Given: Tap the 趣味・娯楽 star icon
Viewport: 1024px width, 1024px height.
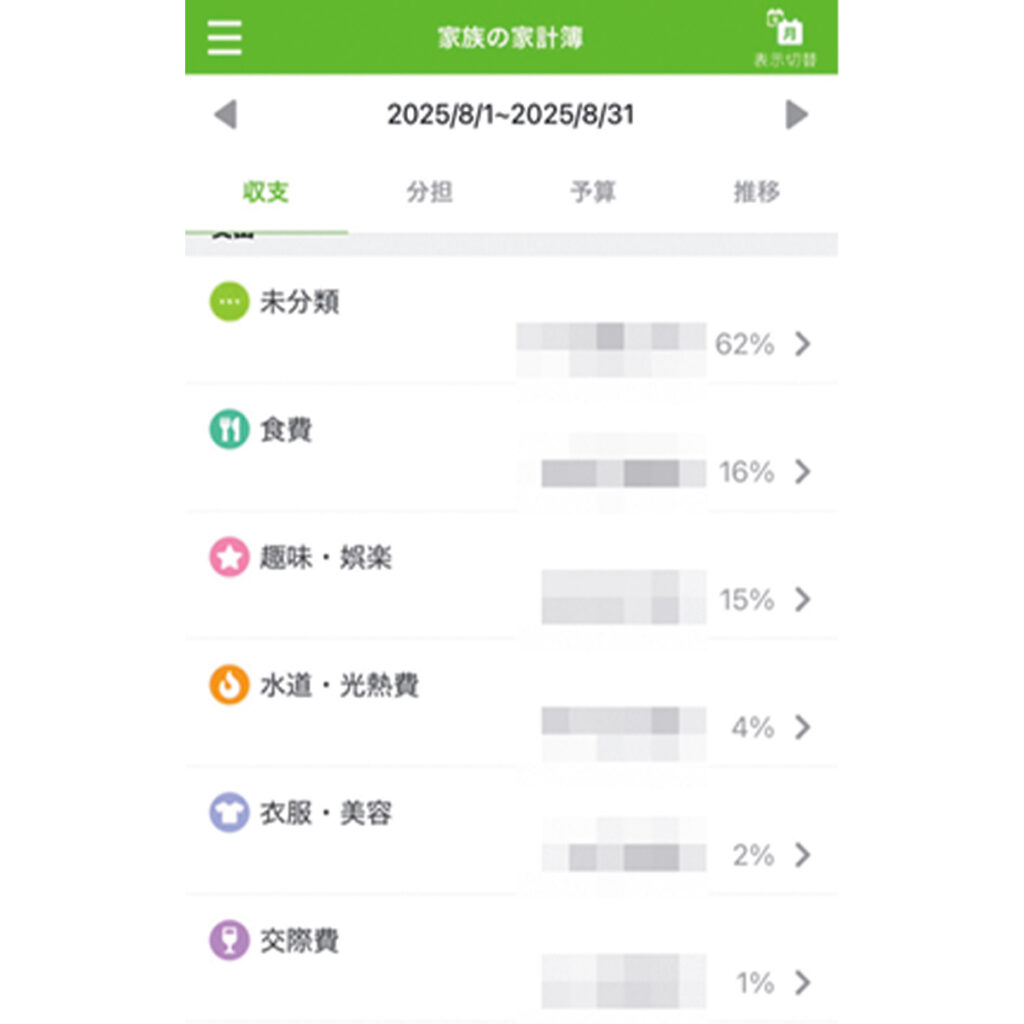Looking at the screenshot, I should (x=229, y=558).
